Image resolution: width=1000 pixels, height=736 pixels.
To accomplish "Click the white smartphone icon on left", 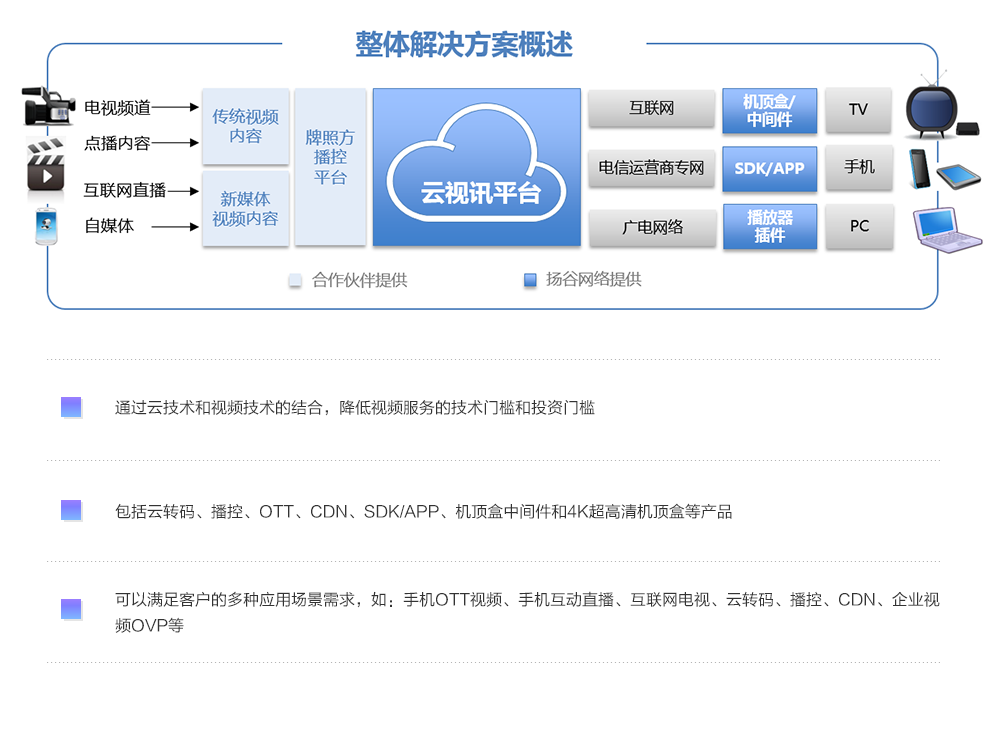I will [x=46, y=226].
